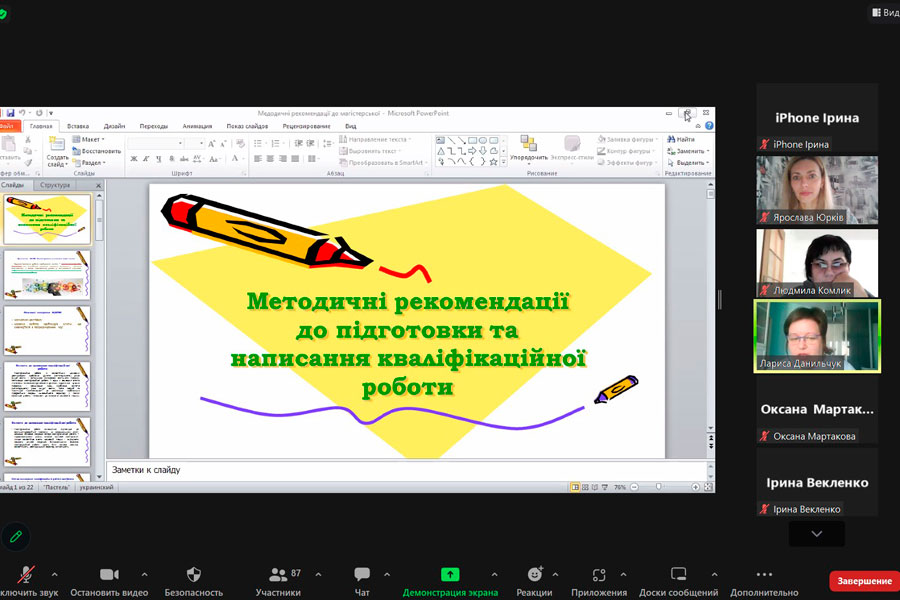
Task: Select the text box shape icon
Action: (440, 140)
